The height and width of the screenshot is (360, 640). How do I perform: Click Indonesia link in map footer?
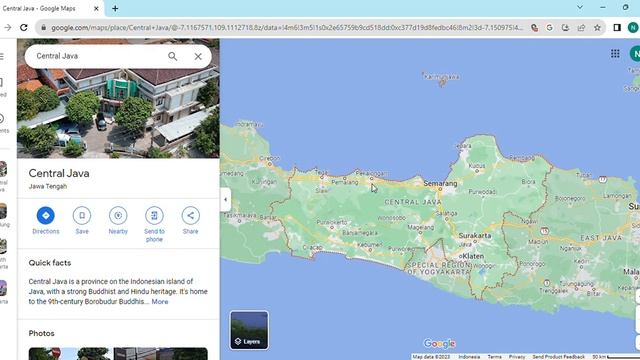(469, 357)
